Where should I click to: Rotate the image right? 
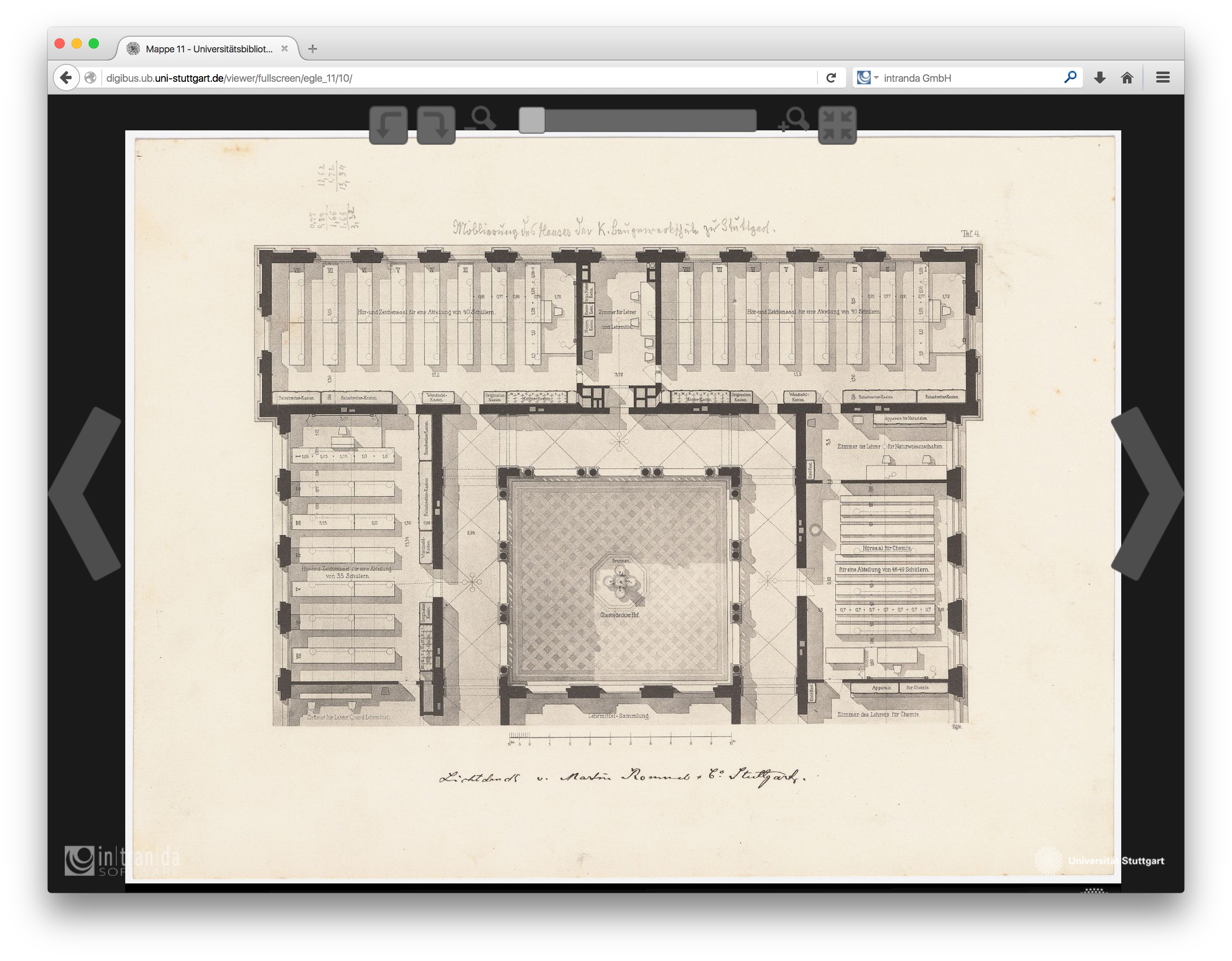[436, 125]
